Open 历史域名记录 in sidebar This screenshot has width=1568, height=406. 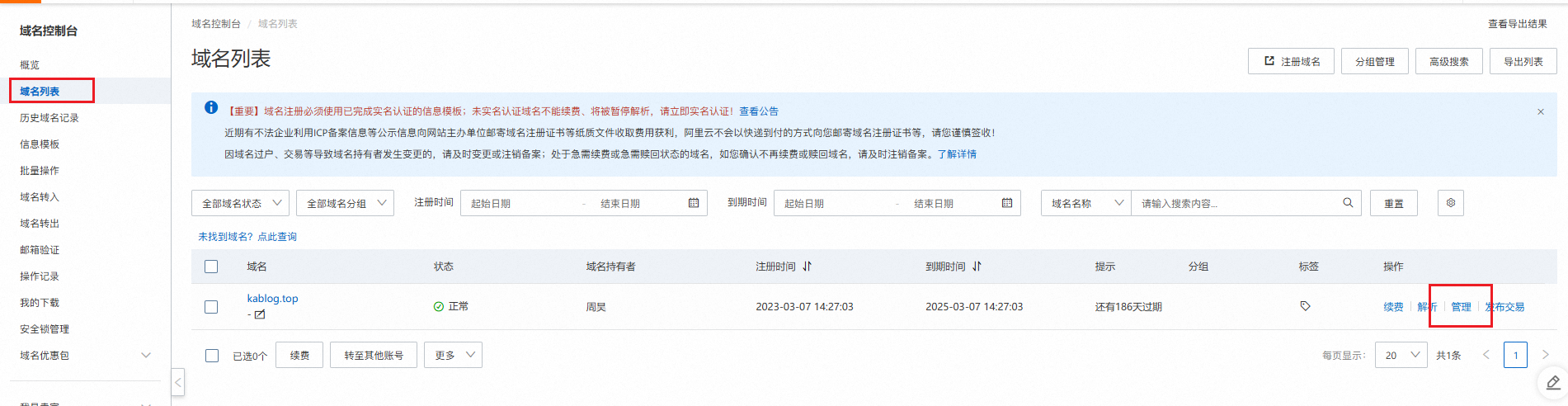[49, 118]
